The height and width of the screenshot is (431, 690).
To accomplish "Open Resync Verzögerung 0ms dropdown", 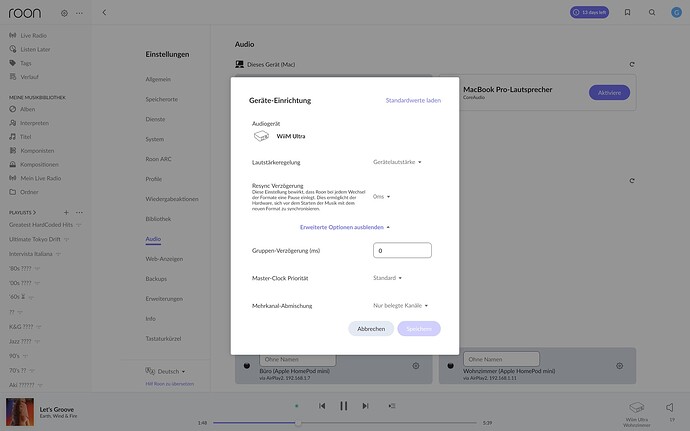I will pos(381,196).
